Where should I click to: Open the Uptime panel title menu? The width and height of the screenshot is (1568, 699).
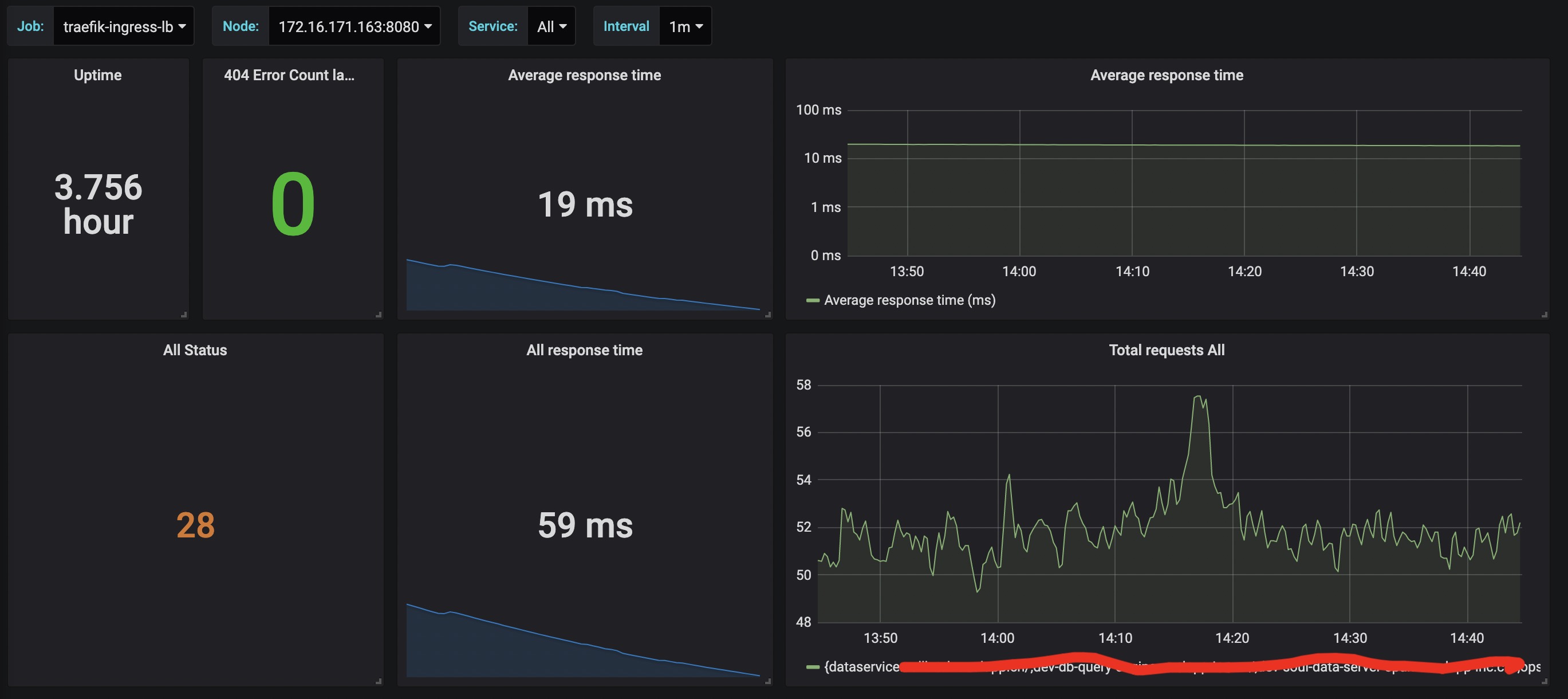point(97,75)
